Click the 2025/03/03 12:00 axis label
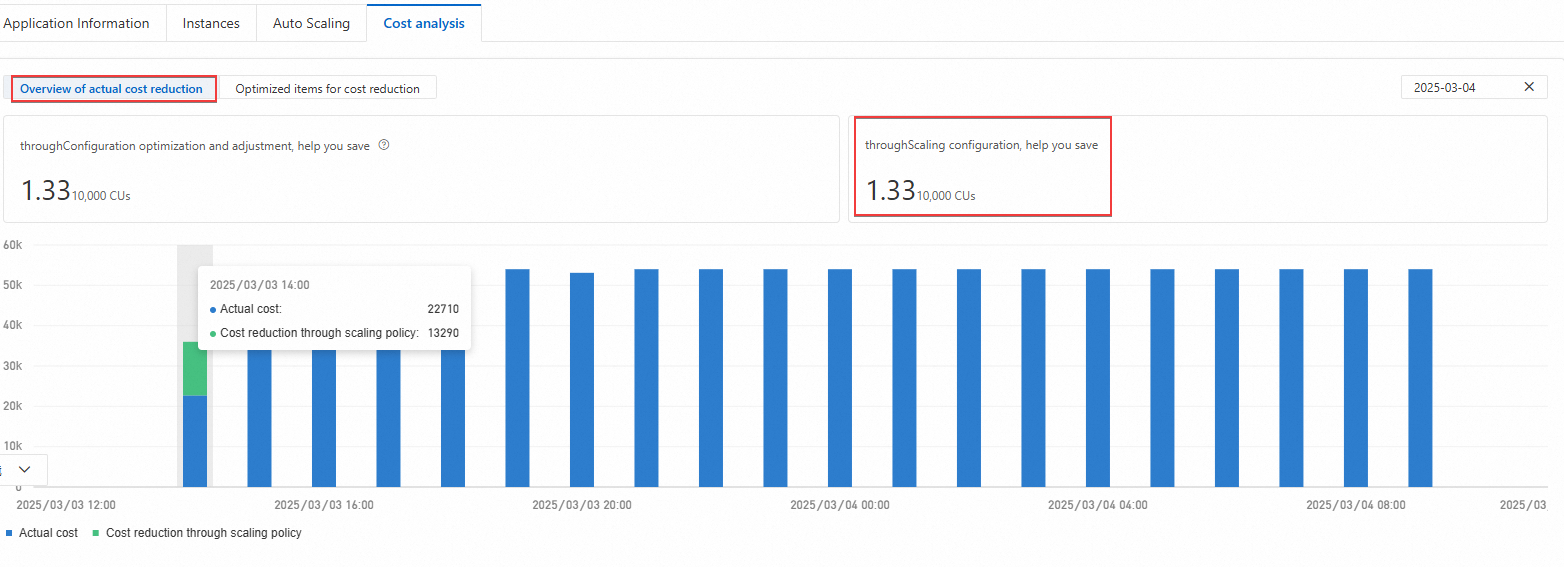The width and height of the screenshot is (1564, 567). [x=66, y=505]
